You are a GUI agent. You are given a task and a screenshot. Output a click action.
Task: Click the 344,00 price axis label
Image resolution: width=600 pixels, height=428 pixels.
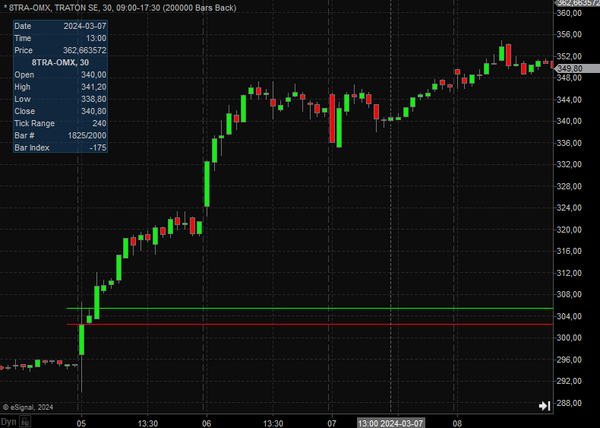(570, 99)
